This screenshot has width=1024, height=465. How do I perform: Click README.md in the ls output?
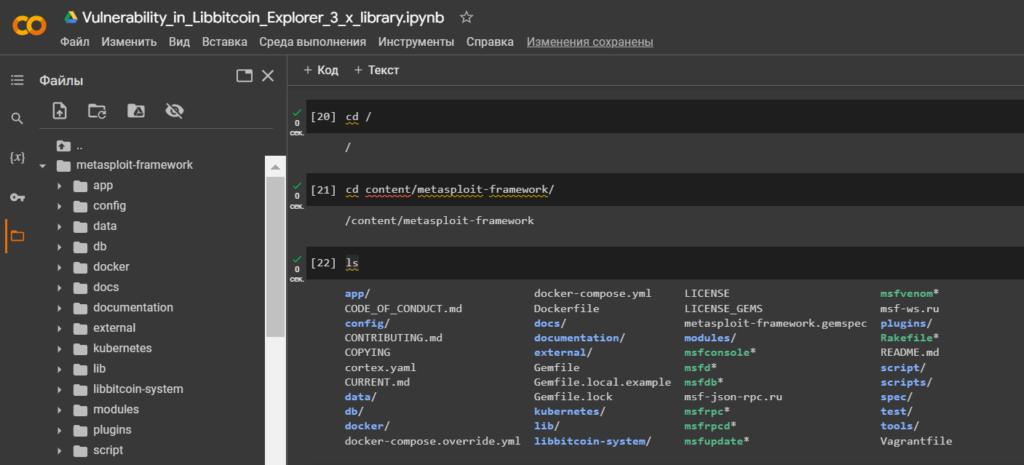pos(909,352)
